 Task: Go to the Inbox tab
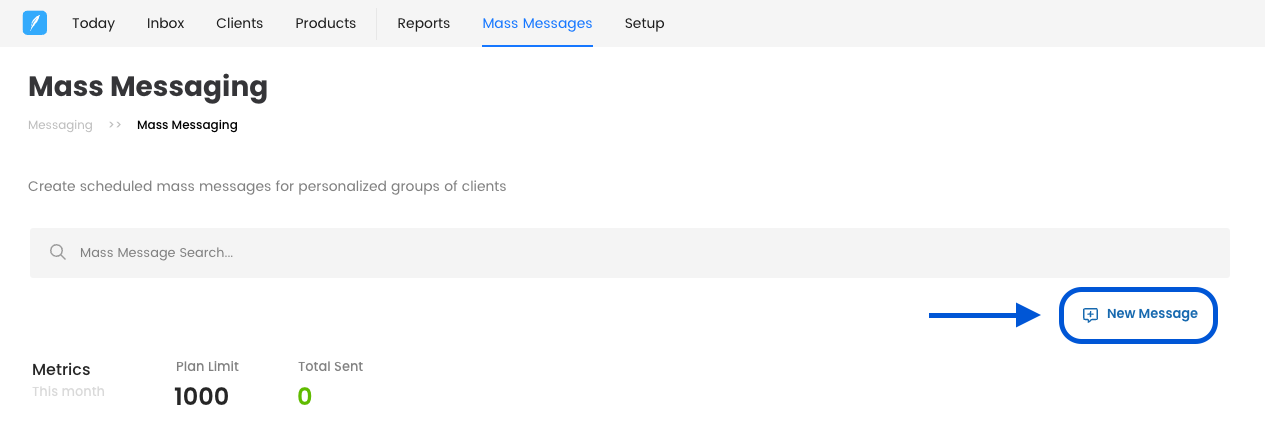coord(165,23)
